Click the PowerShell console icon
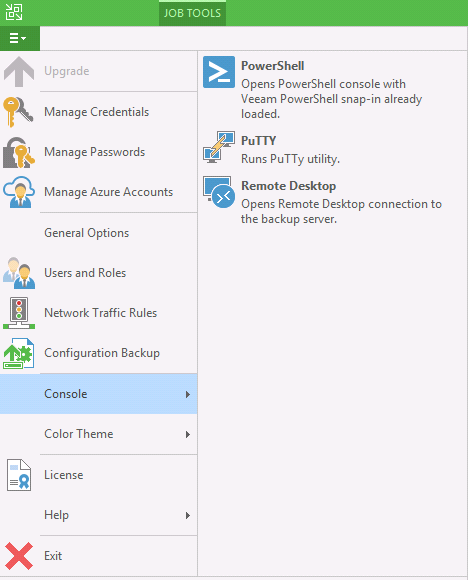 pyautogui.click(x=219, y=72)
